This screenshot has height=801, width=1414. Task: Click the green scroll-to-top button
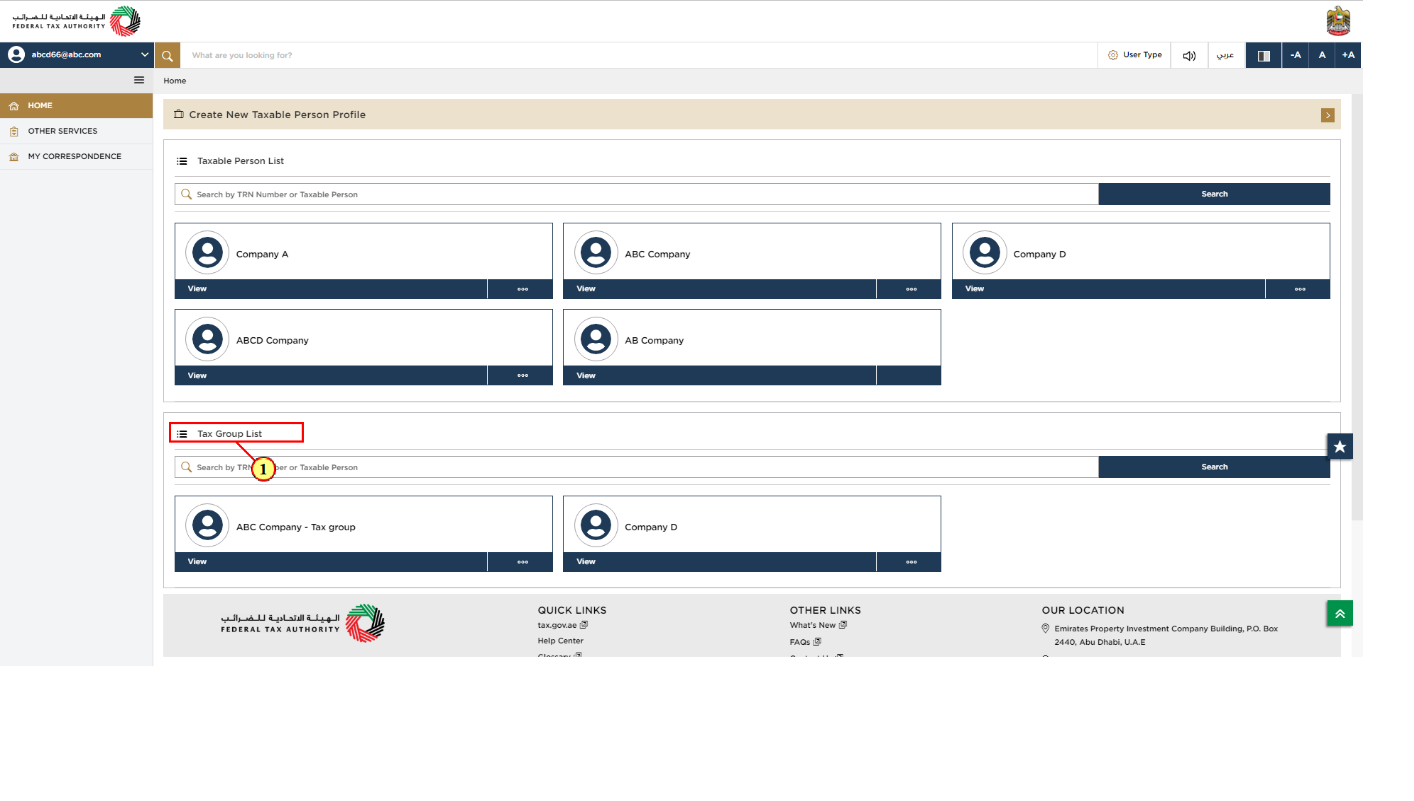[1340, 613]
